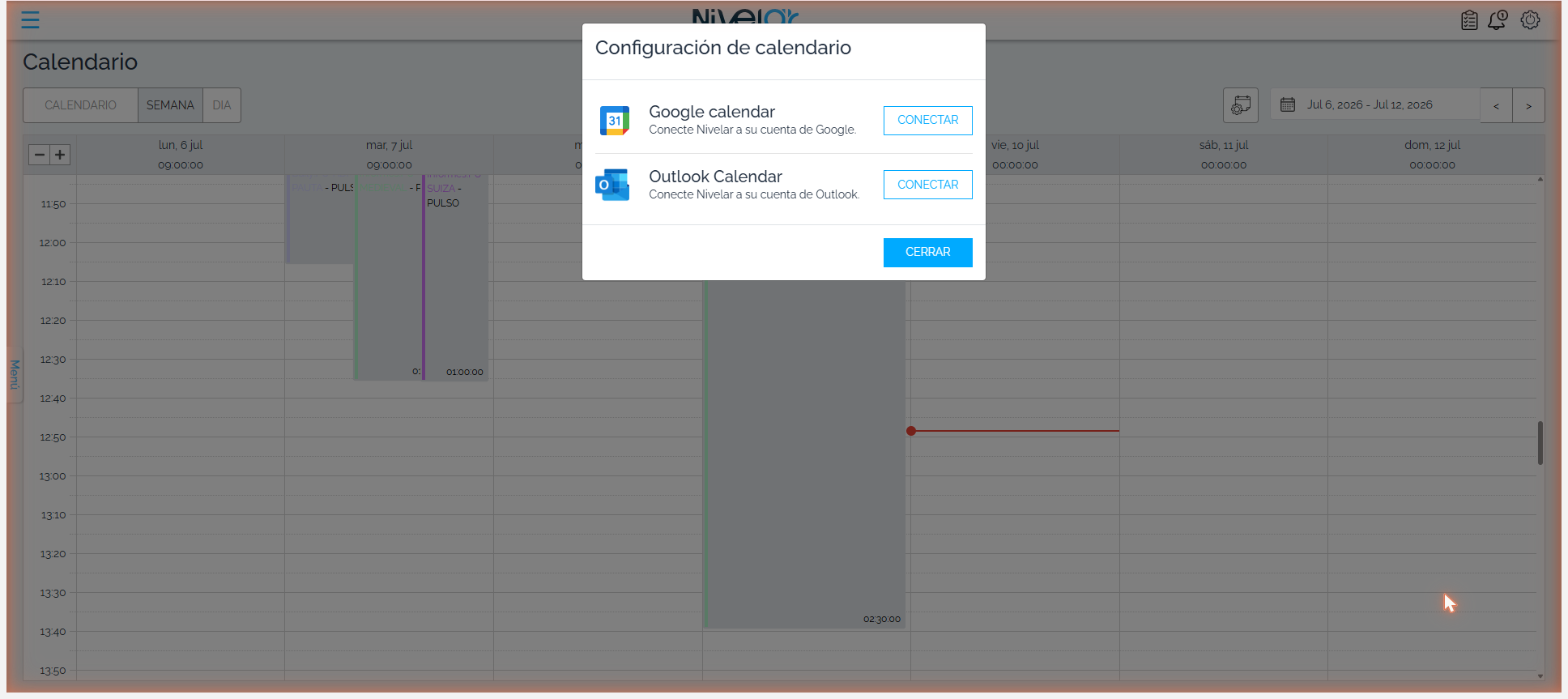Click the Nivelar logo
Viewport: 1568px width, 699px height.
tap(745, 17)
